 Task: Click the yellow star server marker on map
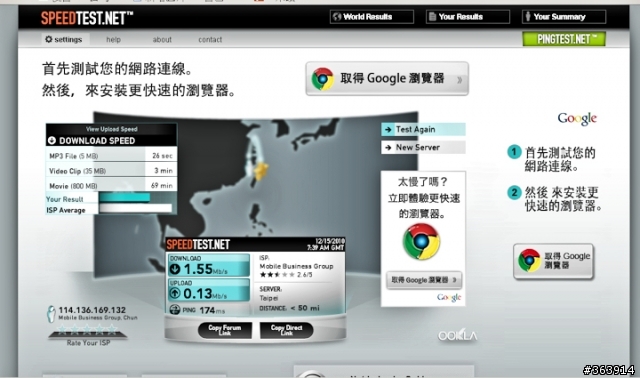point(261,170)
